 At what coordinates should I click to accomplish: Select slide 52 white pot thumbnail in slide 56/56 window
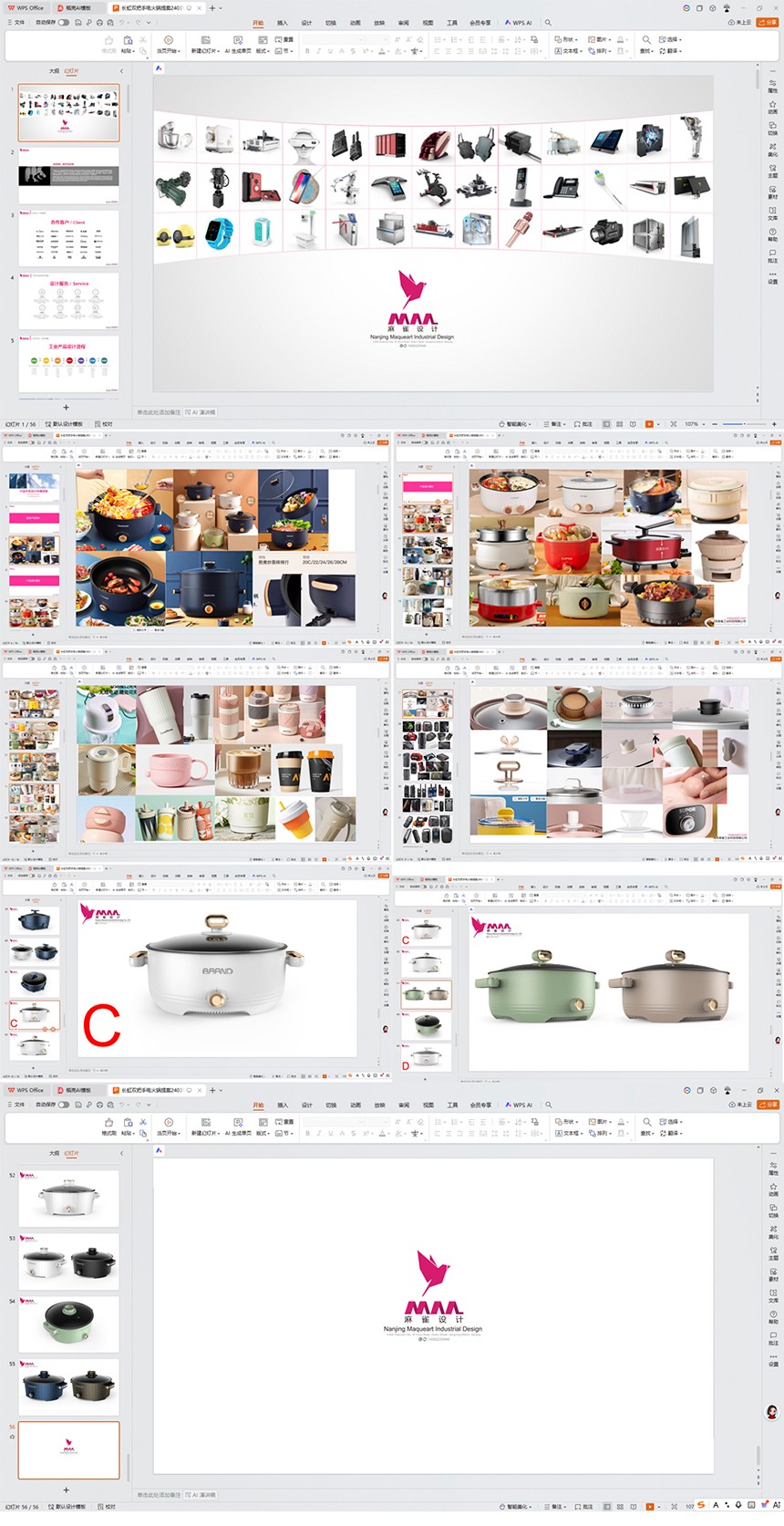pos(69,1199)
